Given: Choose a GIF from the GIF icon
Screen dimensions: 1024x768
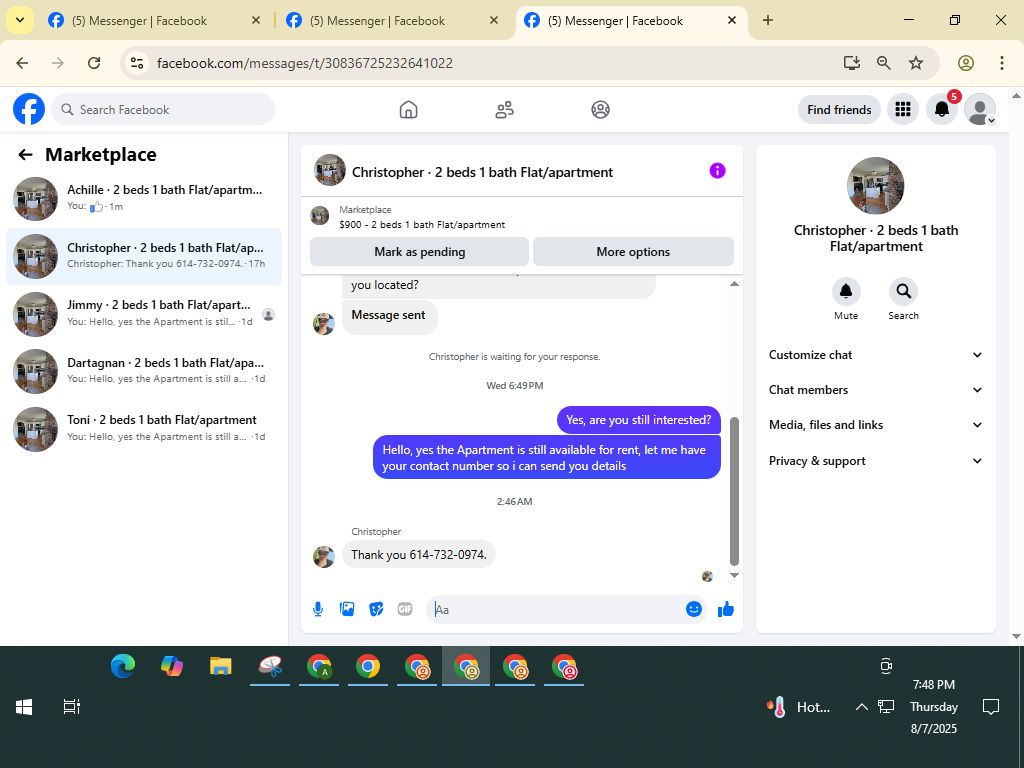Looking at the screenshot, I should [x=405, y=609].
